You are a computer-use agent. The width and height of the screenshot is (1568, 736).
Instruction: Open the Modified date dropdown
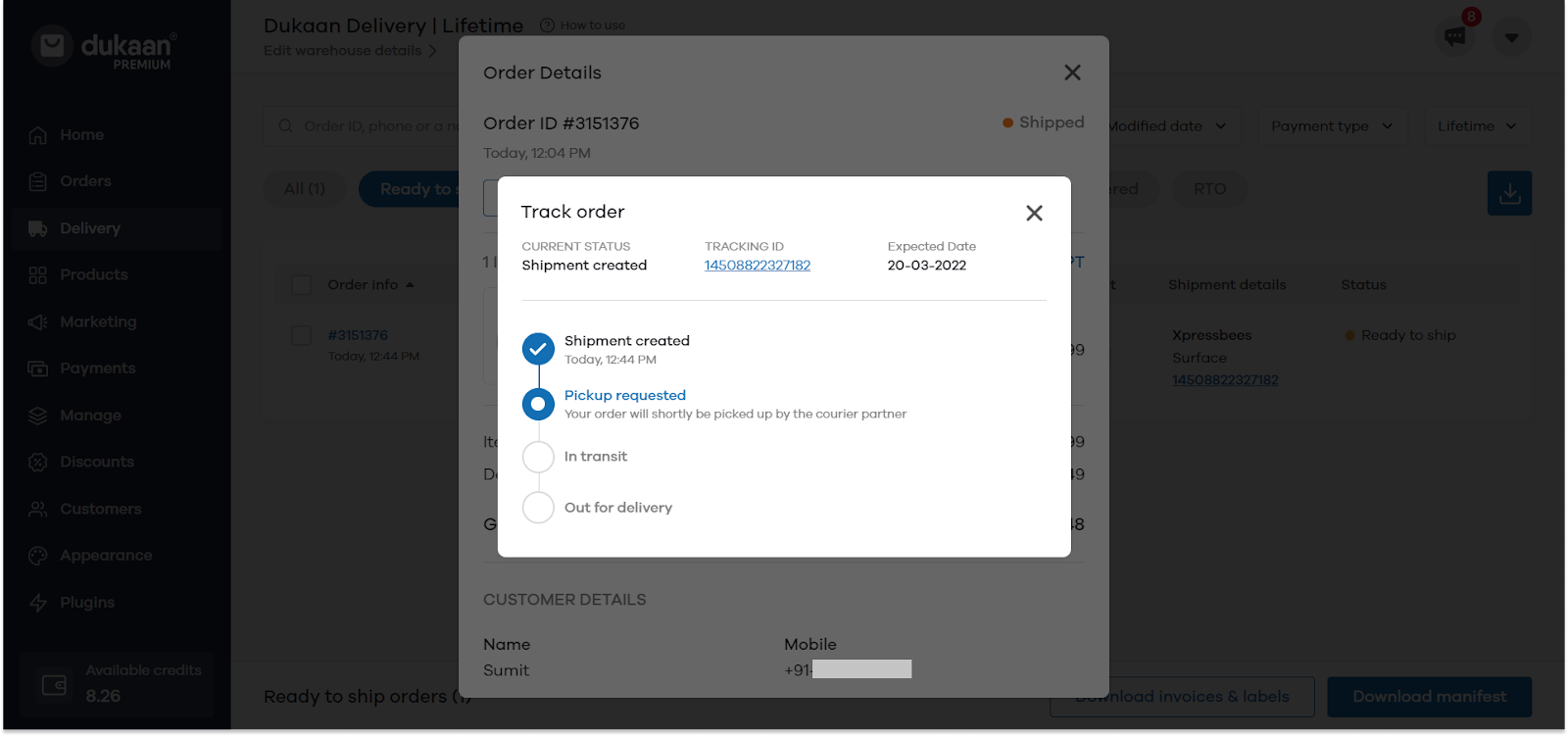point(1166,125)
